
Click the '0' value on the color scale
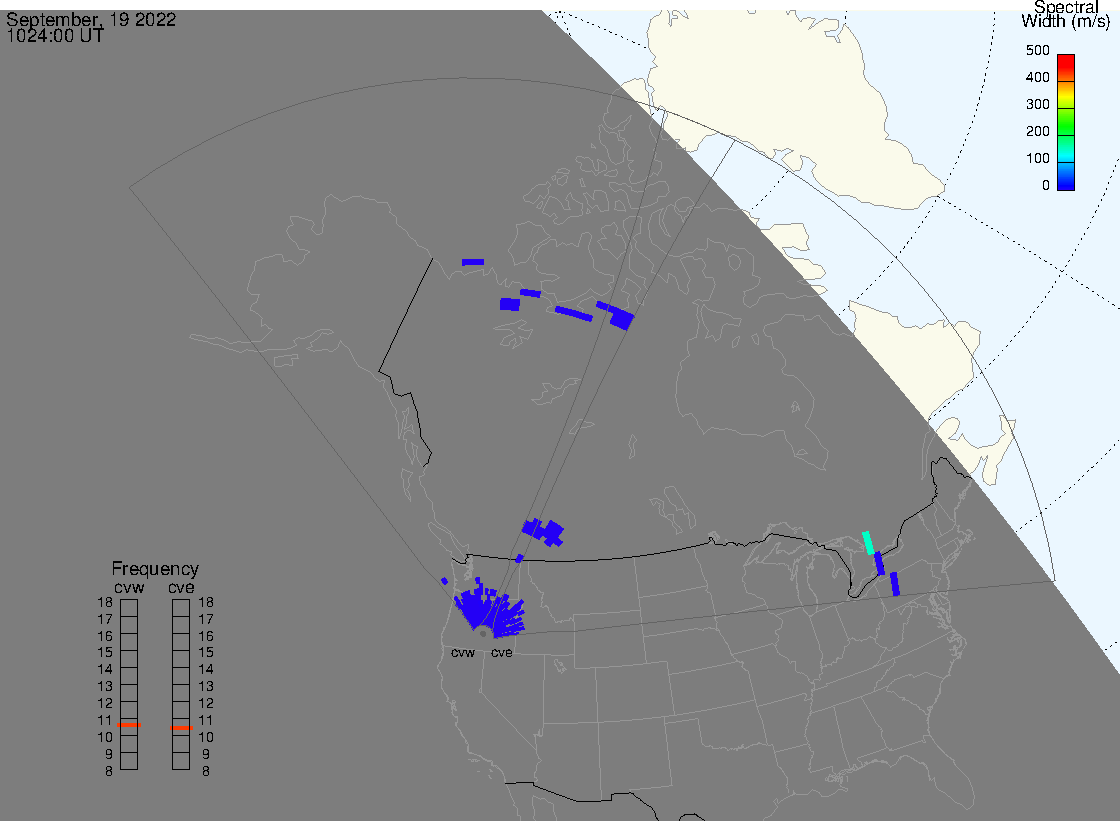point(1046,186)
